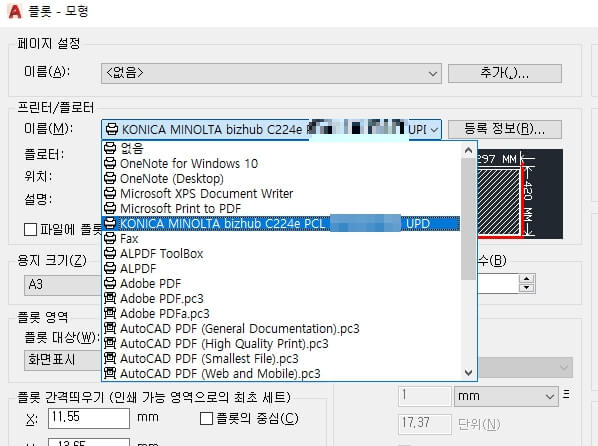Choose ALPDF ToolBox printer
Screen dimensions: 598x446
click(x=281, y=253)
